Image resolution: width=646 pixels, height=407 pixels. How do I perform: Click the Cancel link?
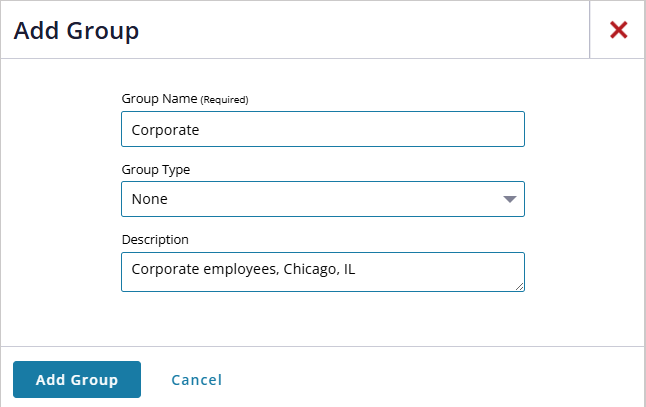tap(196, 380)
